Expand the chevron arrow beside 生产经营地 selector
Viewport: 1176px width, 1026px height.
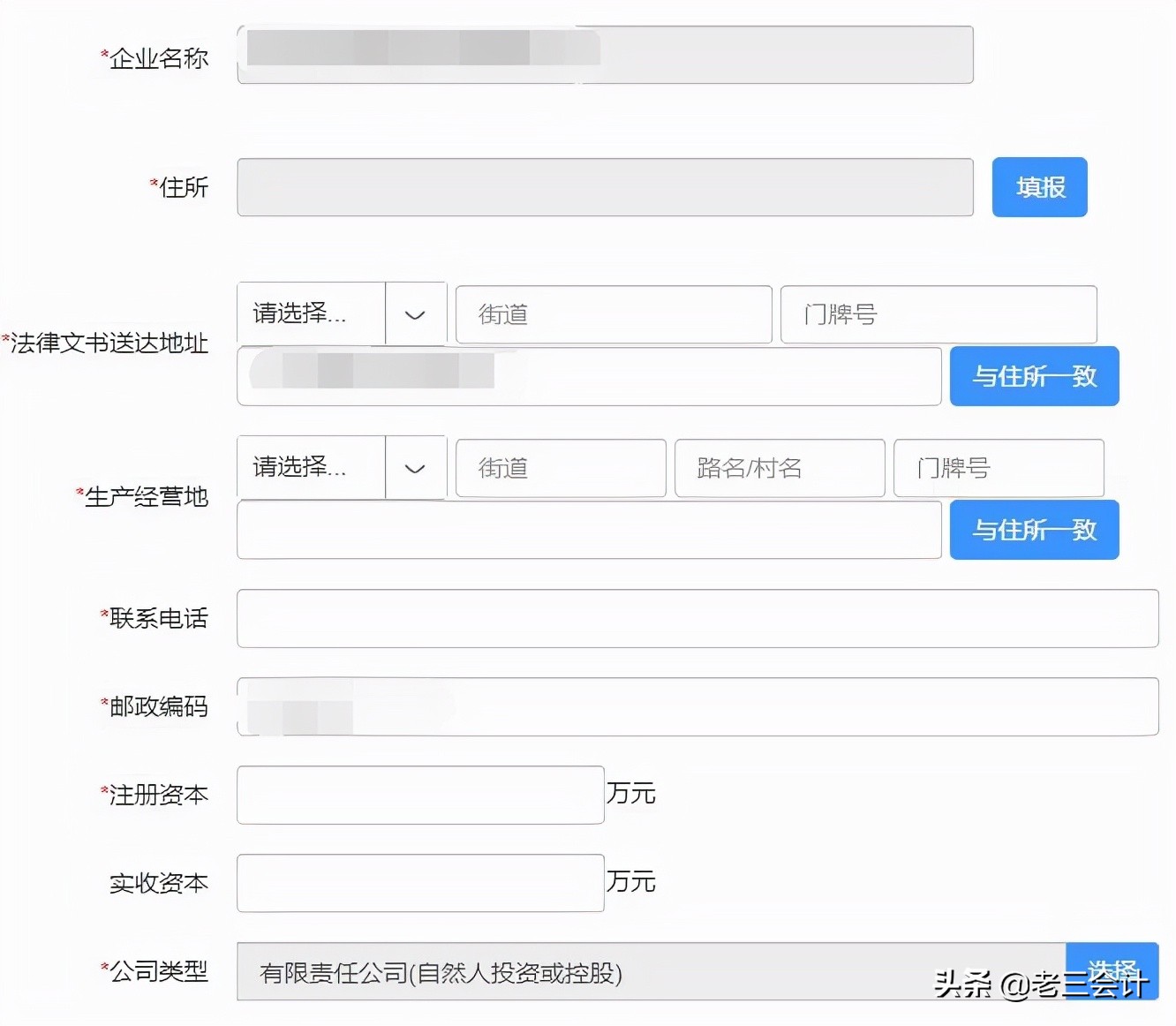tap(415, 468)
